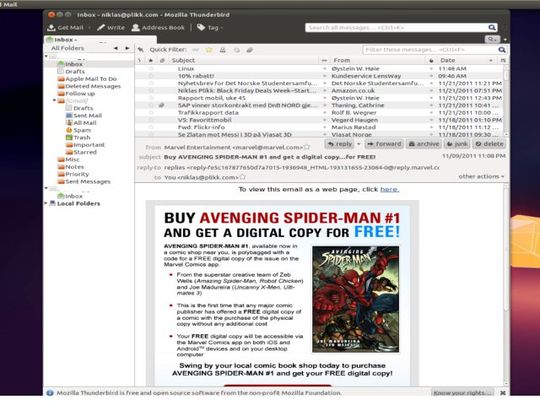This screenshot has width=540, height=405.
Task: Open the reply dropdown arrow
Action: coord(359,144)
